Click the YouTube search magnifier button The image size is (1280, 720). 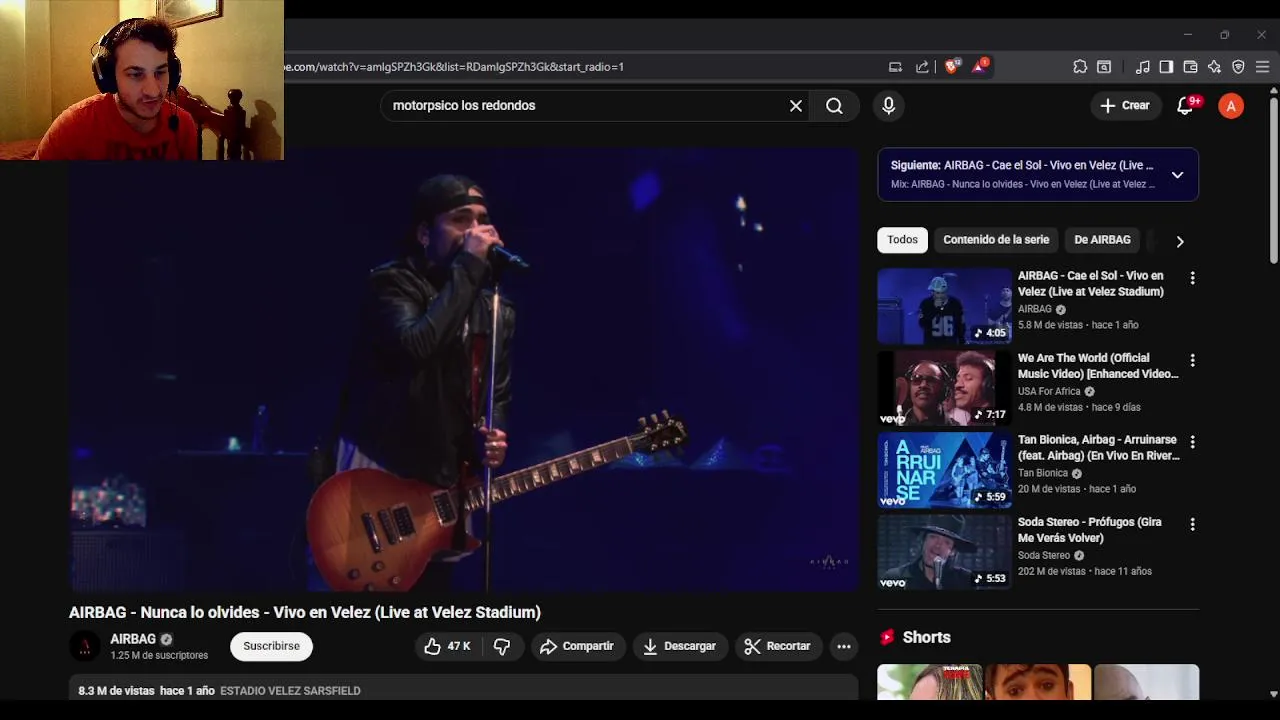[834, 106]
